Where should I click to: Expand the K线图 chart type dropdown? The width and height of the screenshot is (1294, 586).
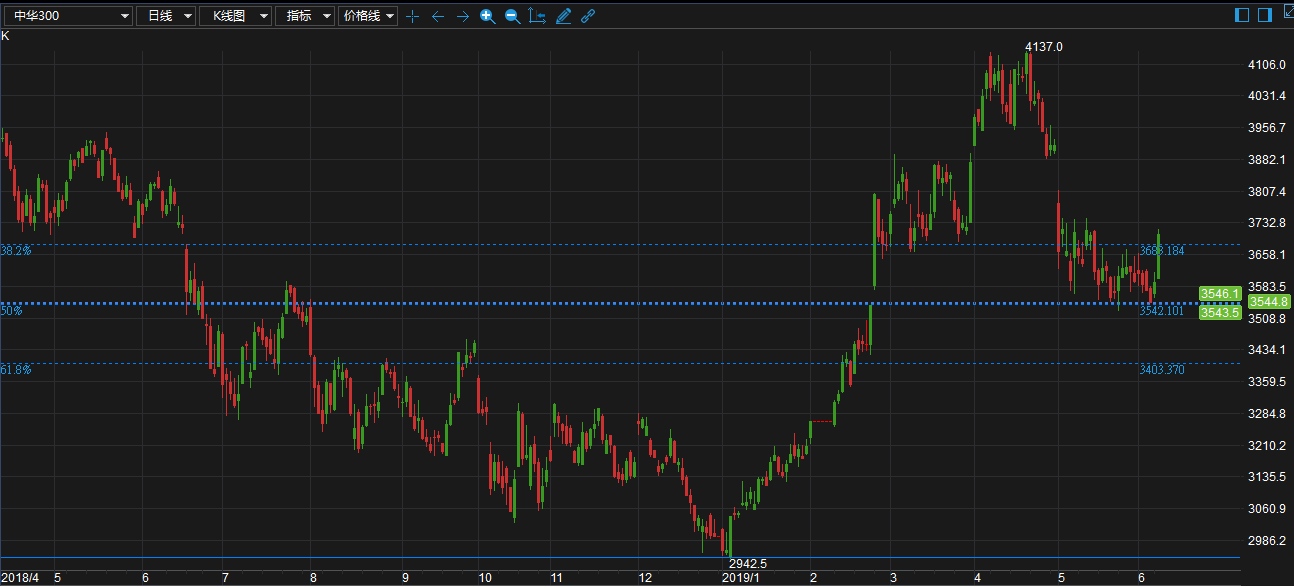(235, 16)
